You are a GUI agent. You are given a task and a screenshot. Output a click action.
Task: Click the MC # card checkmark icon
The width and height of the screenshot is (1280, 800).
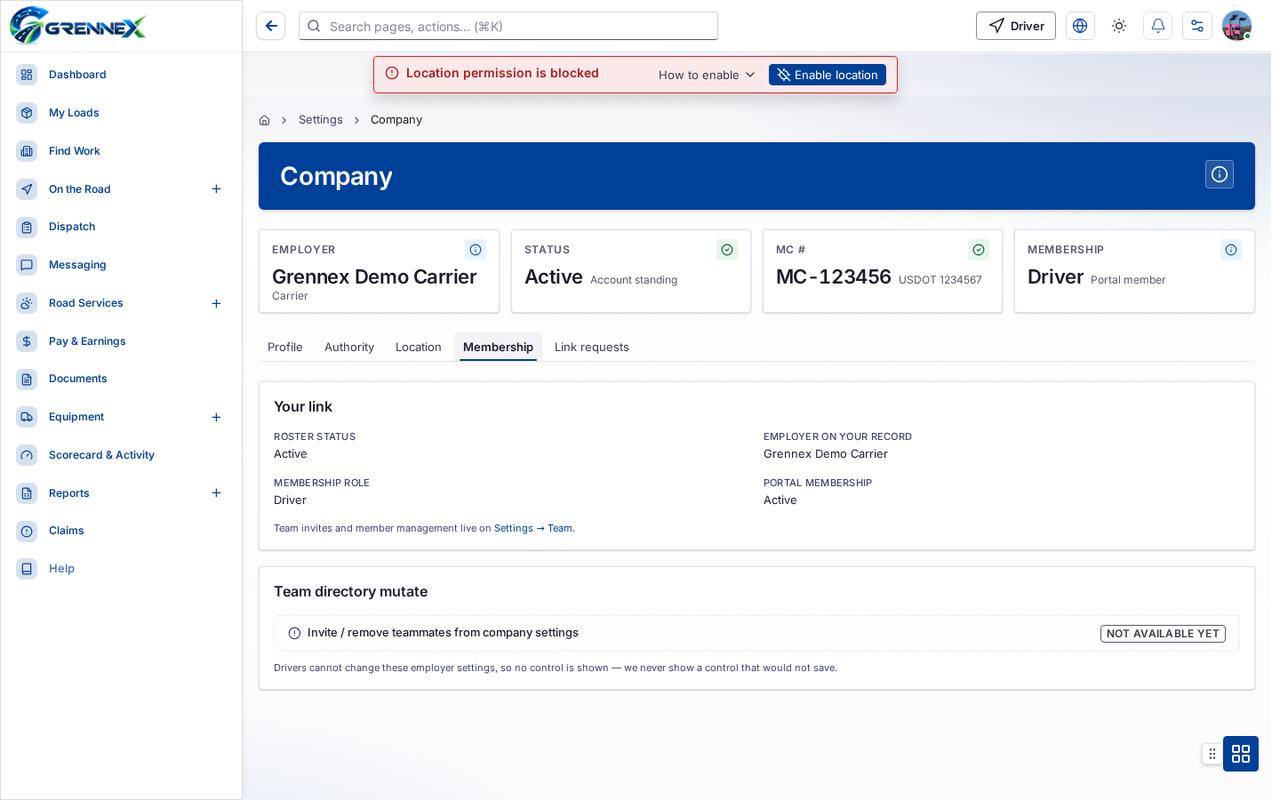[x=979, y=250]
